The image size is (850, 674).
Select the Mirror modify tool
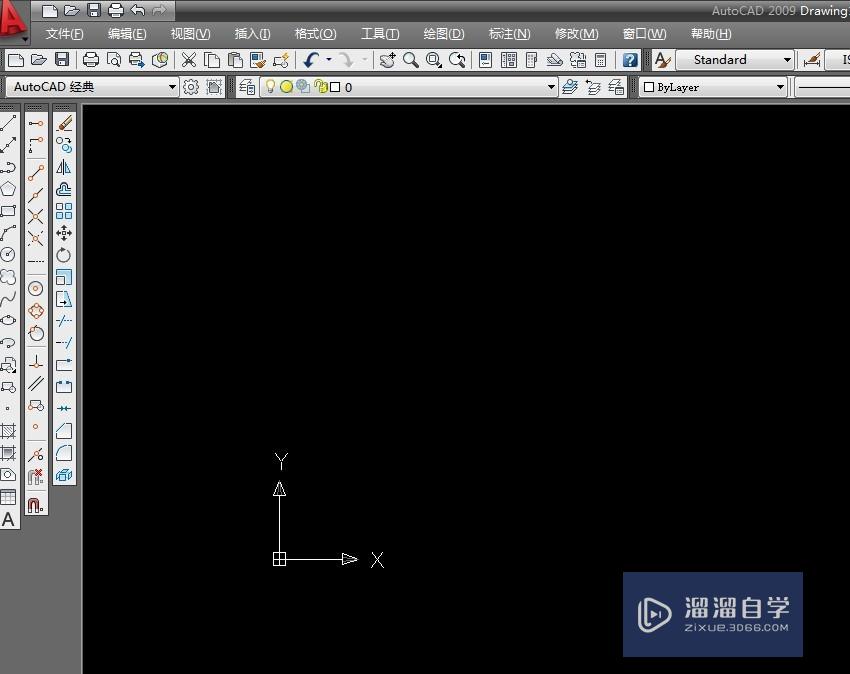(x=64, y=166)
